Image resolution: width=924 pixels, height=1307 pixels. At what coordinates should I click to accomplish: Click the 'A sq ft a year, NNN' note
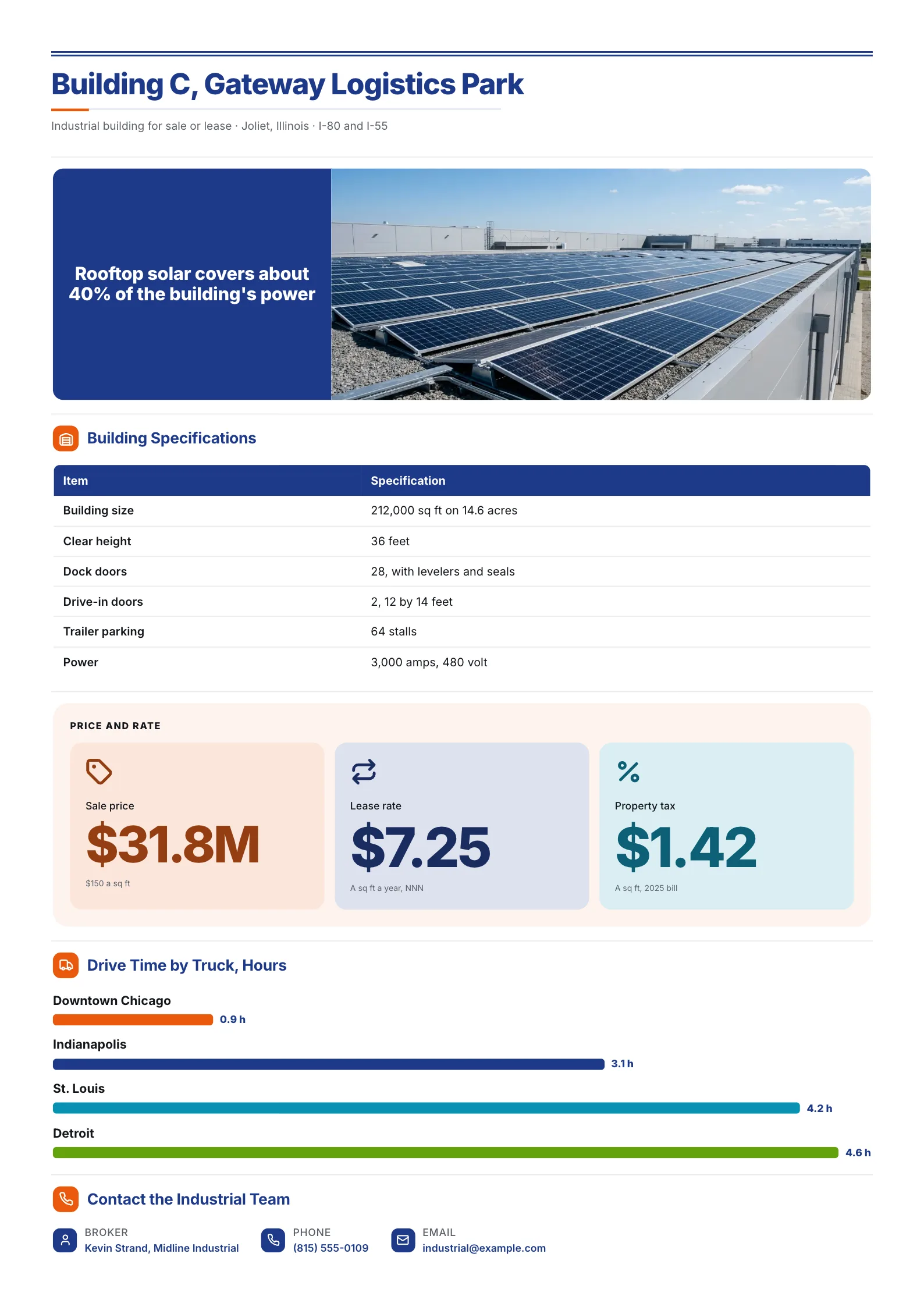pyautogui.click(x=387, y=888)
